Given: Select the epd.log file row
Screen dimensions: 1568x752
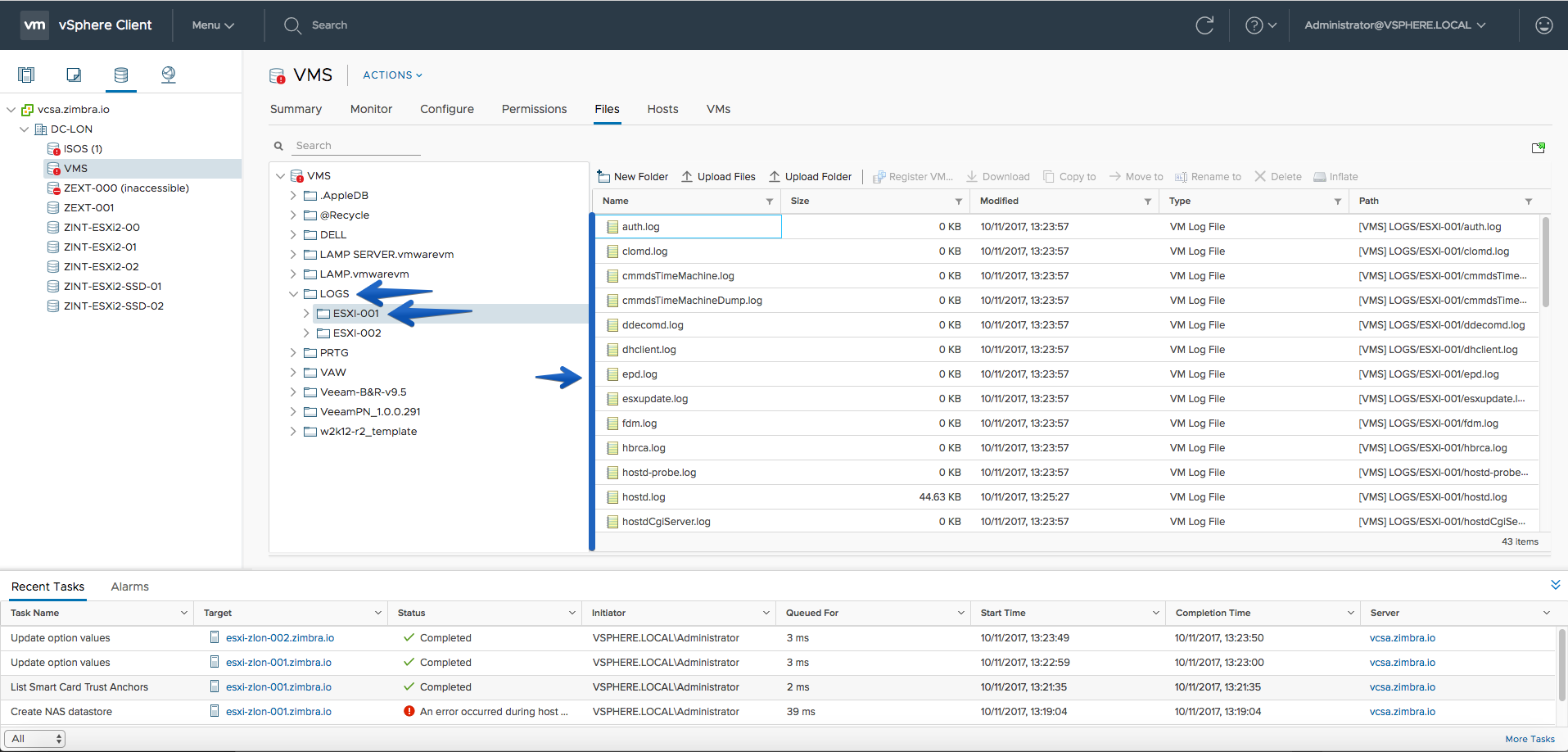Looking at the screenshot, I should point(1066,374).
